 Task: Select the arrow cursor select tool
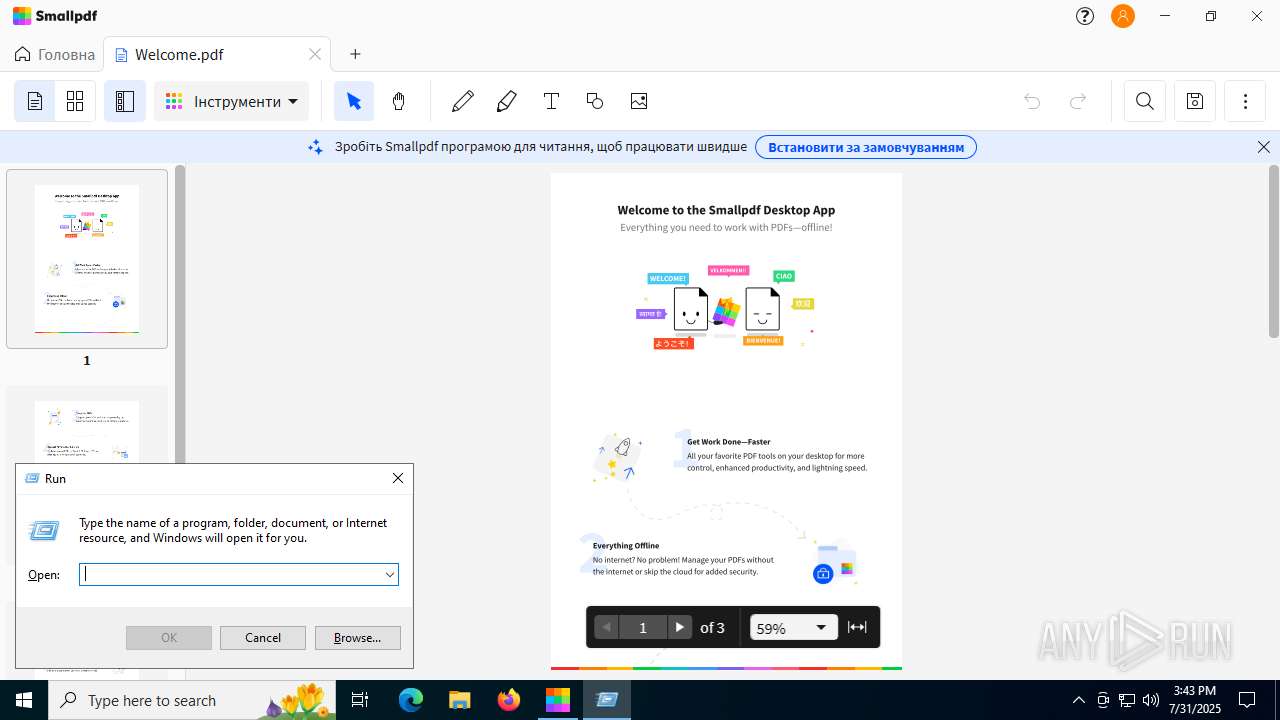(354, 101)
